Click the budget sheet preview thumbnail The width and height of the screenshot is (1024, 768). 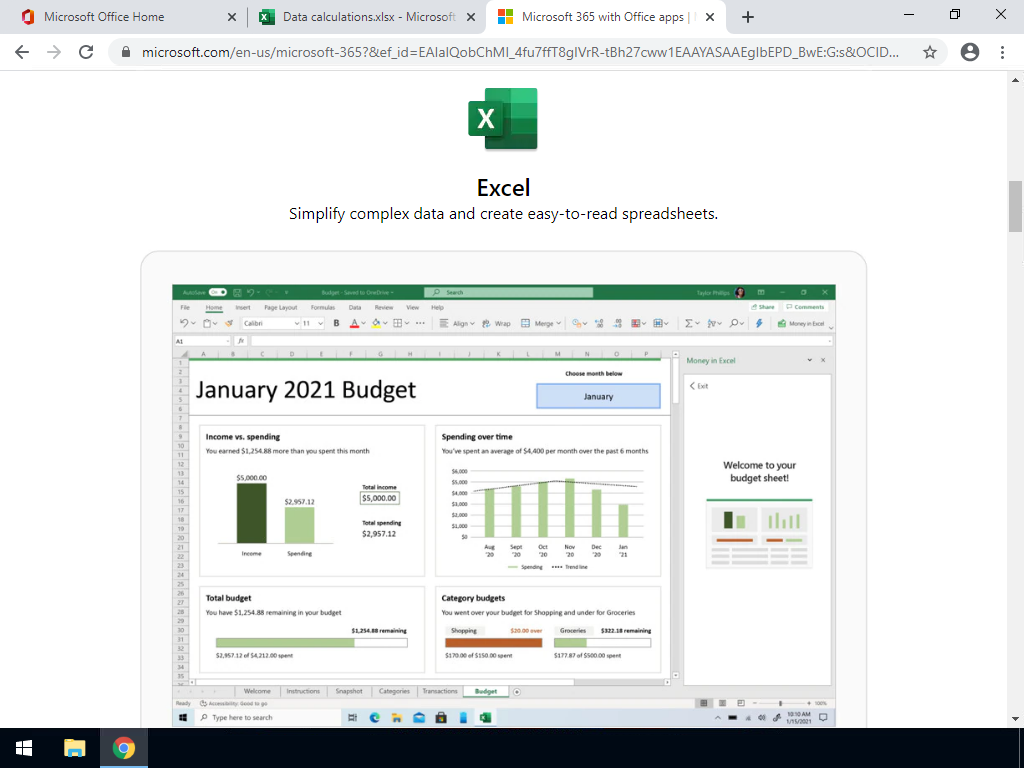(x=759, y=534)
